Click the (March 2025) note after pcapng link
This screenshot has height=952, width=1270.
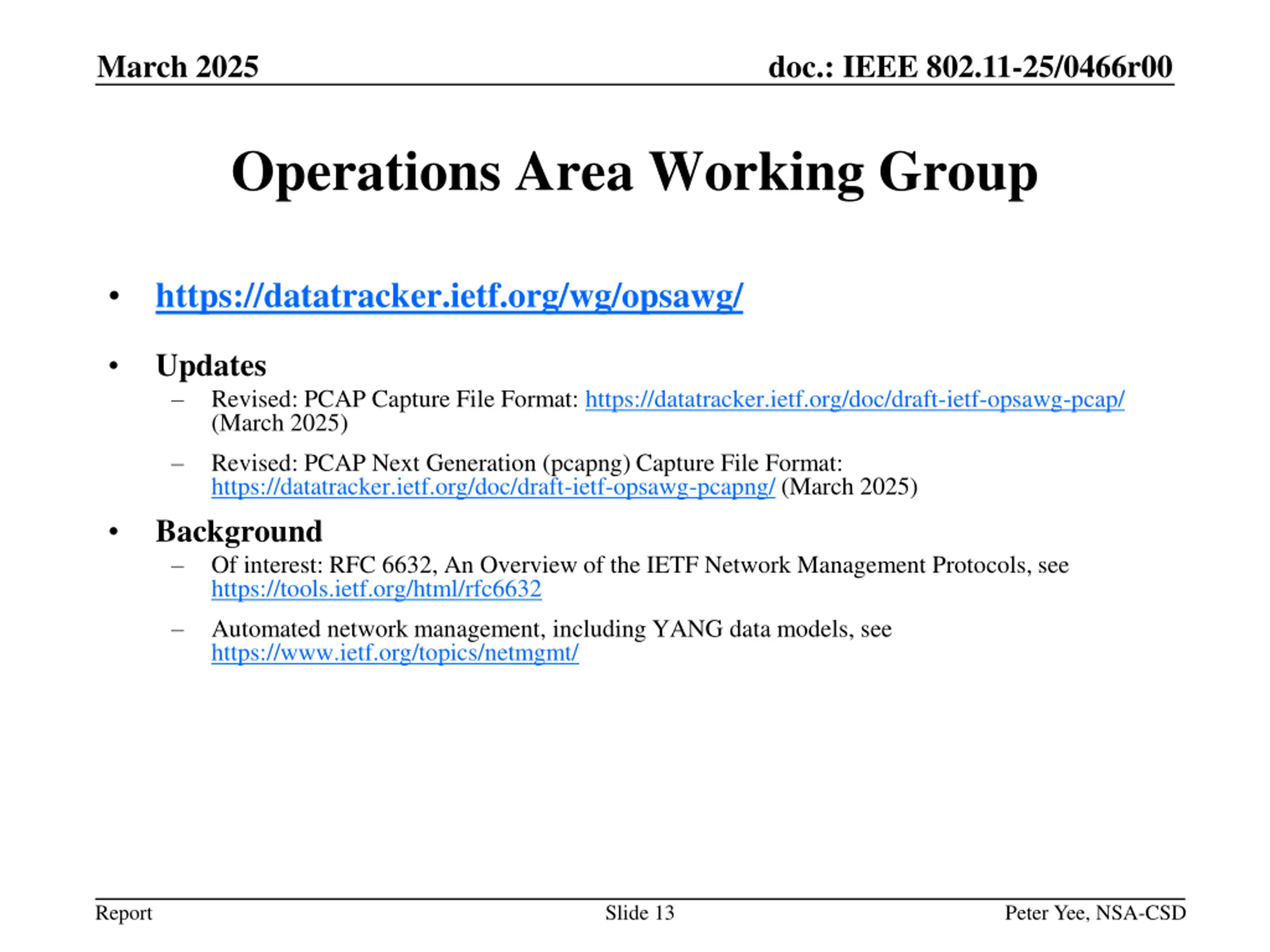(x=849, y=487)
